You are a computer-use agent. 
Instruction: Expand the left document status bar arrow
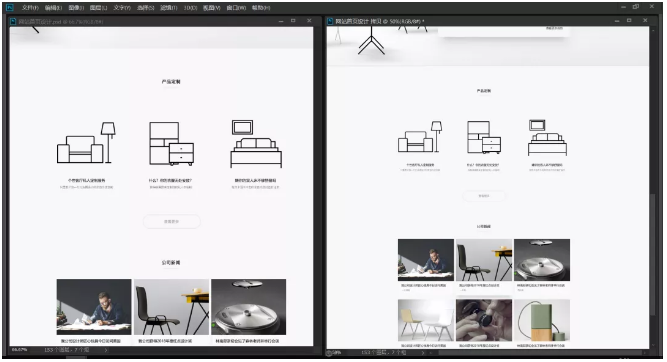pos(106,350)
